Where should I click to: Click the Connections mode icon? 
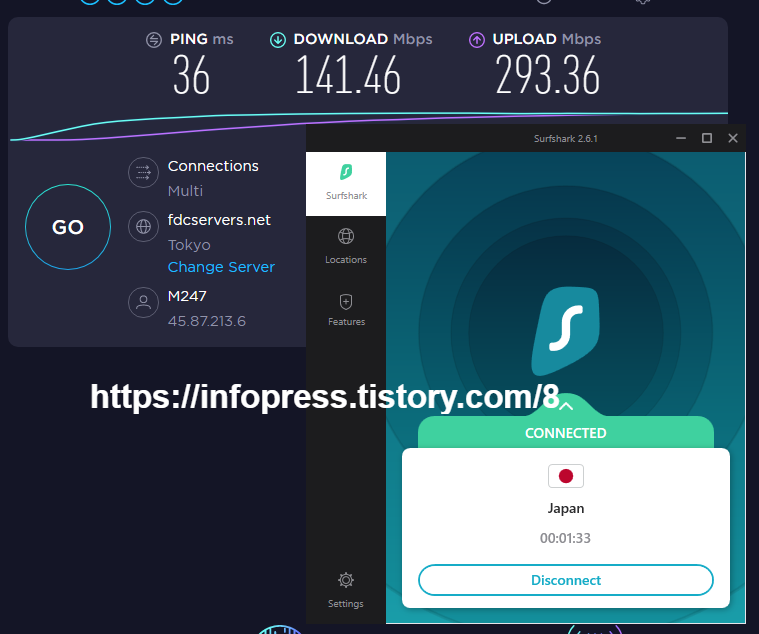(x=143, y=172)
